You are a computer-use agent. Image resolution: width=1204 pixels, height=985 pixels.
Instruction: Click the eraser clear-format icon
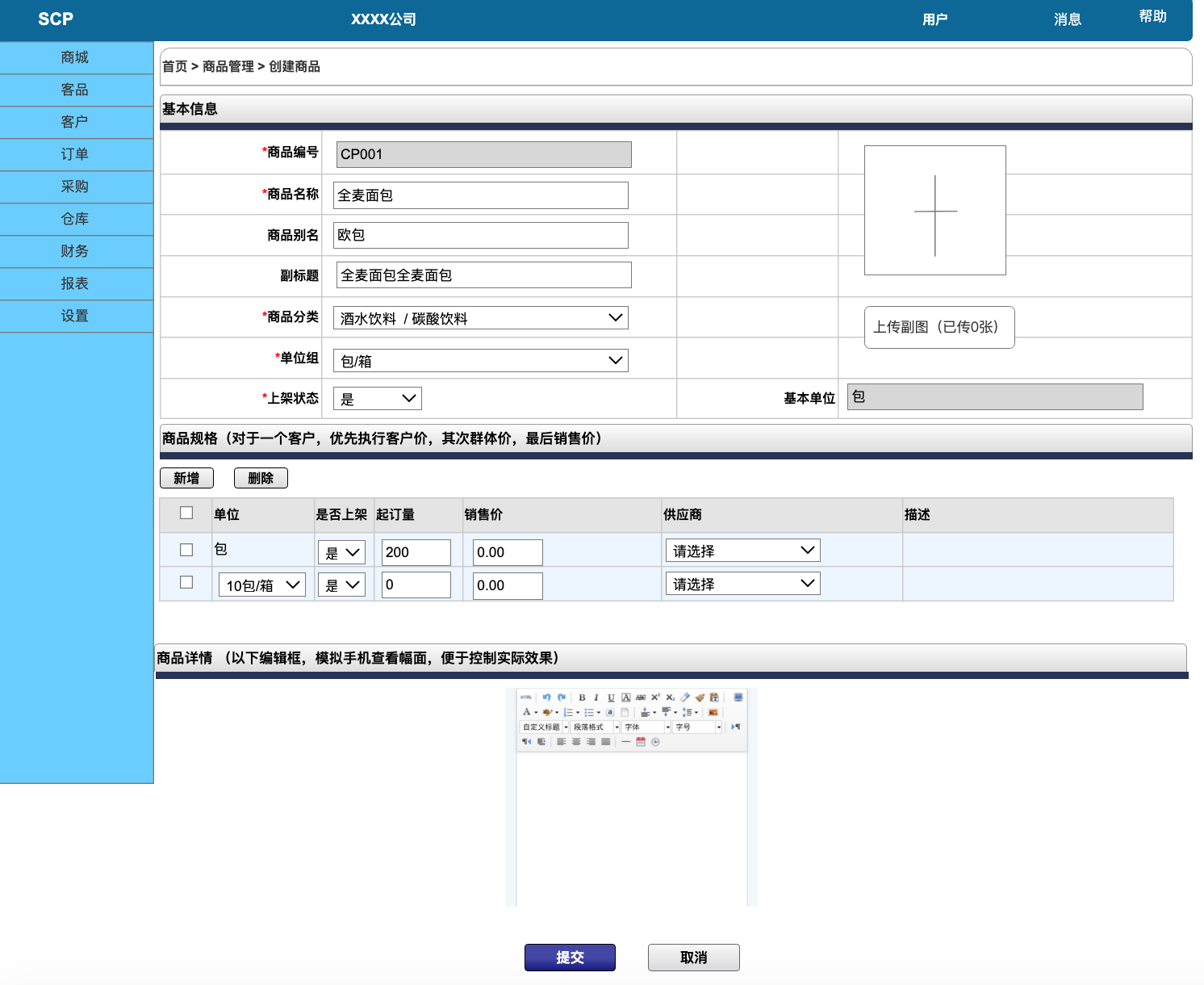coord(685,698)
